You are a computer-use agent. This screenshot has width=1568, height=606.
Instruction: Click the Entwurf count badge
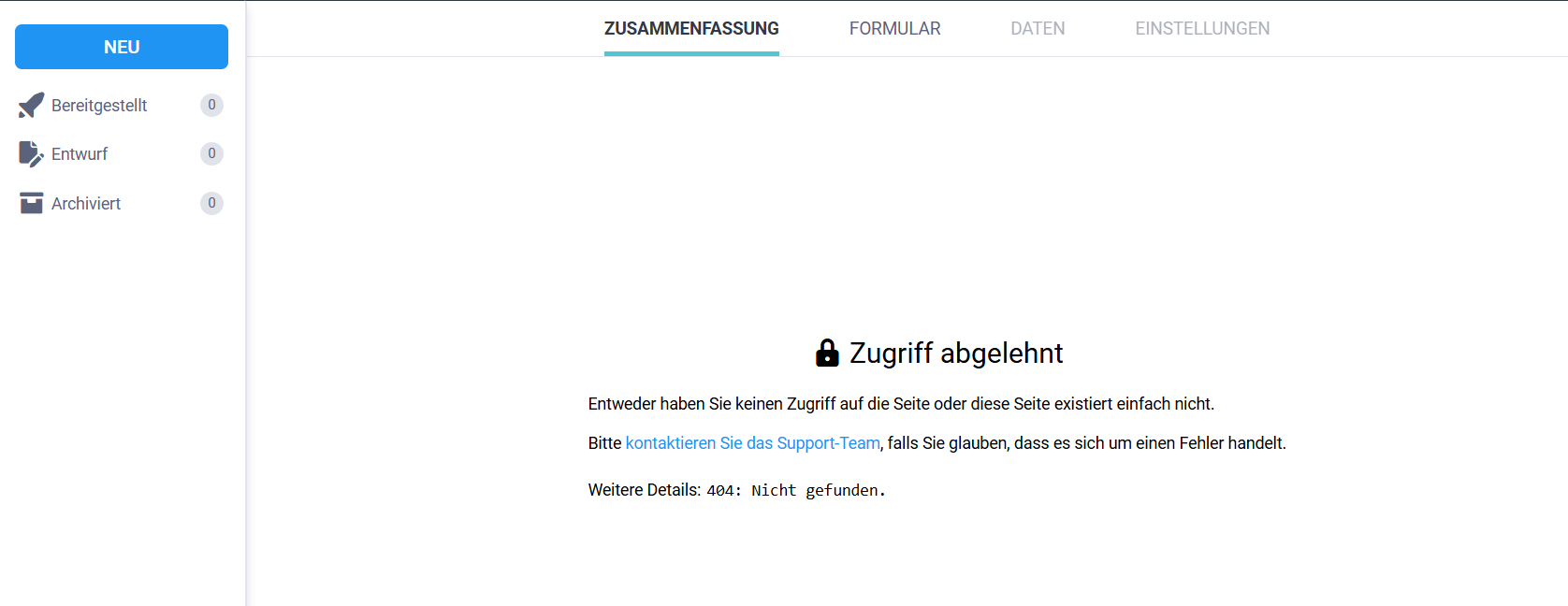[x=211, y=153]
